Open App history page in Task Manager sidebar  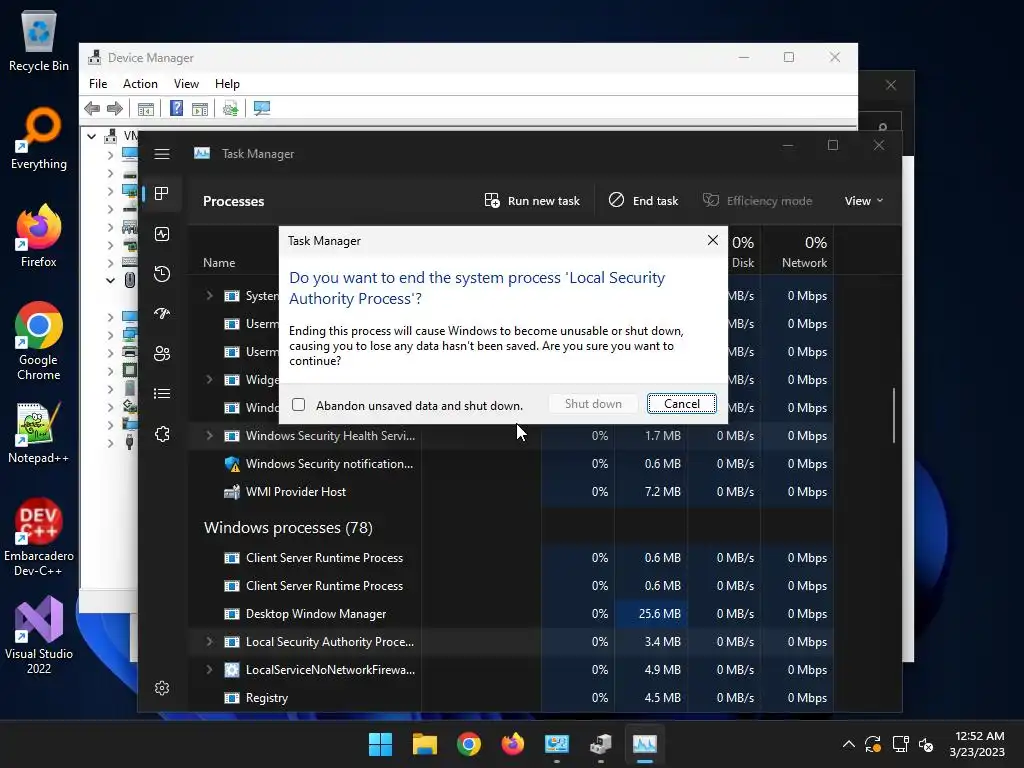(x=161, y=274)
